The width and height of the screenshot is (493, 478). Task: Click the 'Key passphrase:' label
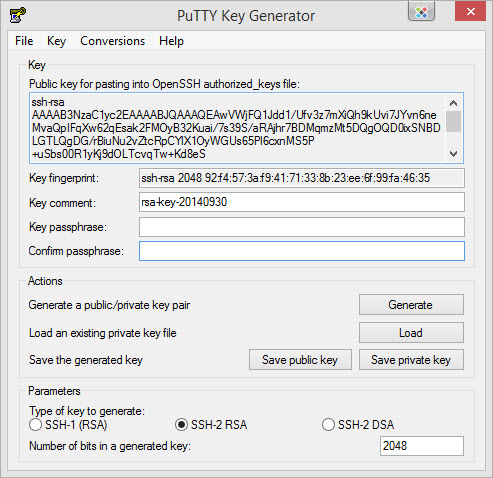(68, 227)
